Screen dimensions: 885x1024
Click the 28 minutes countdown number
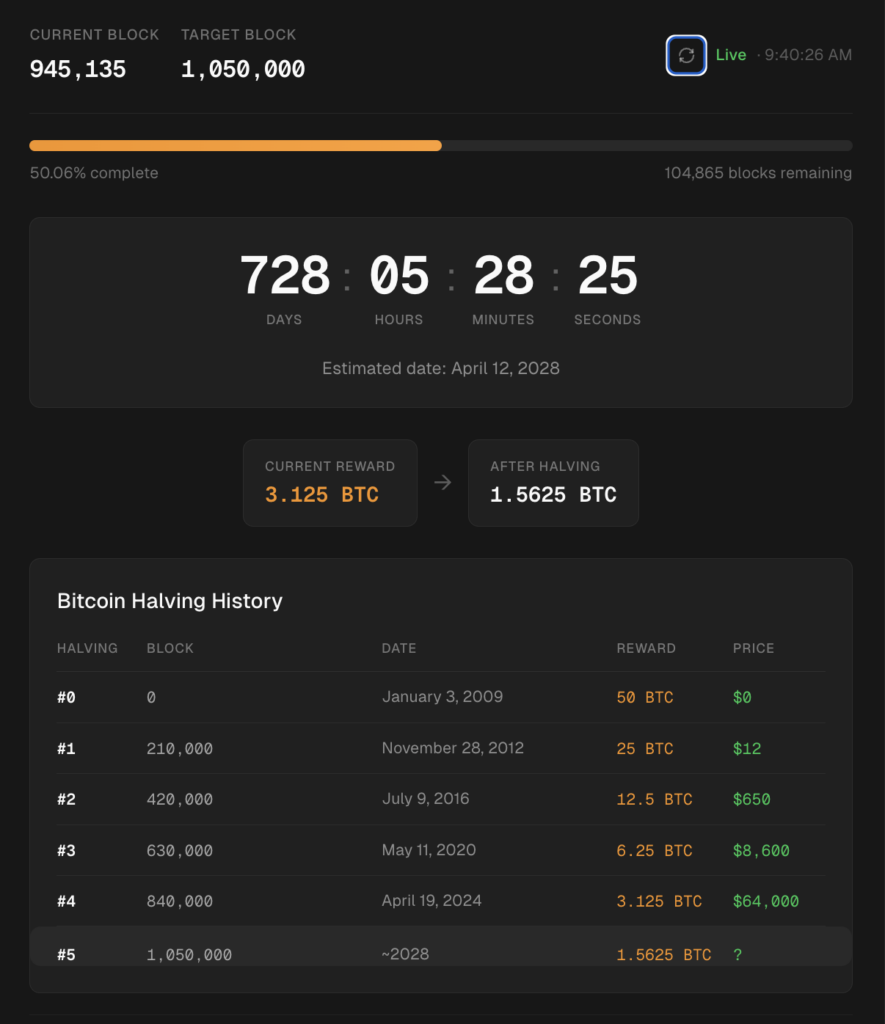pyautogui.click(x=503, y=276)
